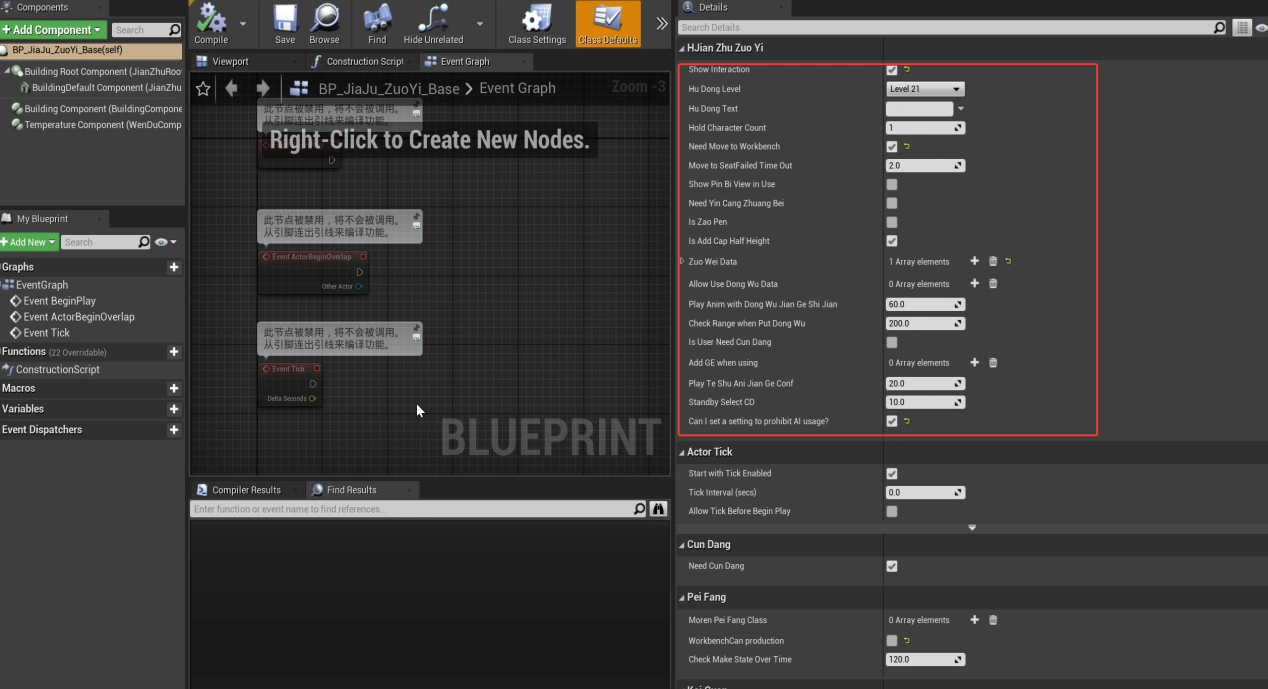Collapse the Cun Dang section
The width and height of the screenshot is (1268, 689).
pyautogui.click(x=683, y=545)
